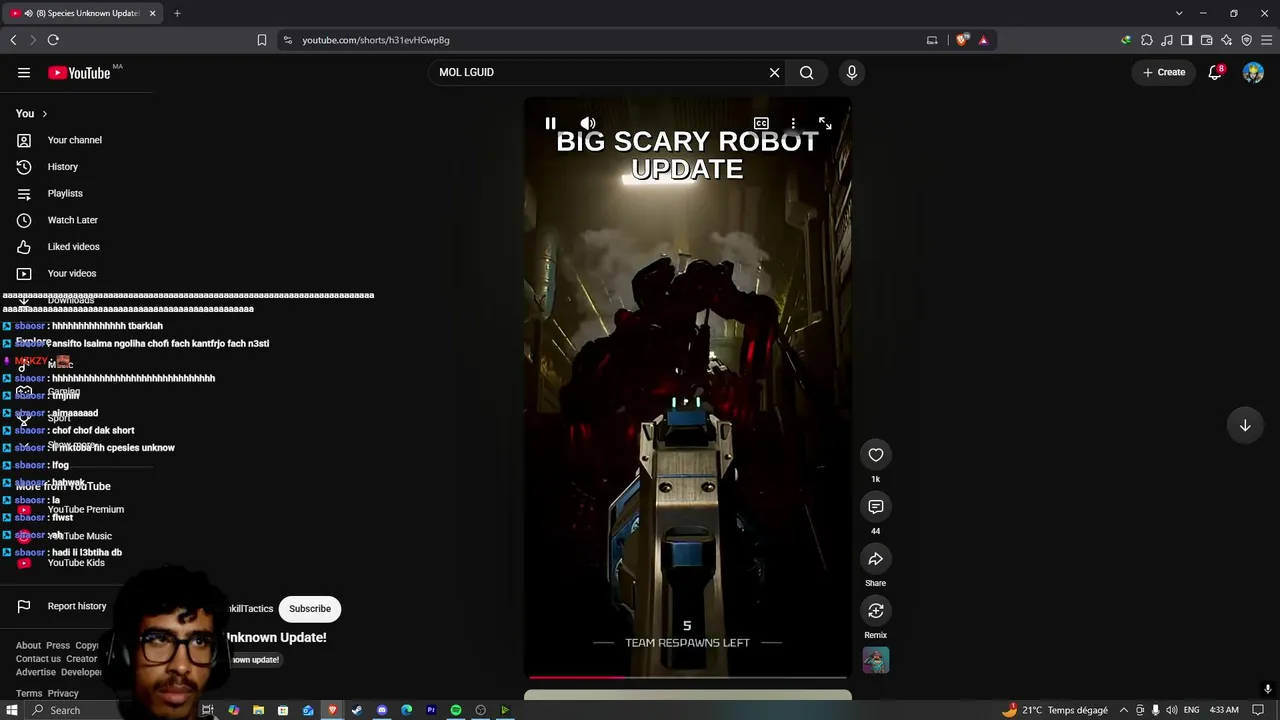Viewport: 1280px width, 720px height.
Task: Submit search with the magnifier button
Action: click(x=806, y=72)
